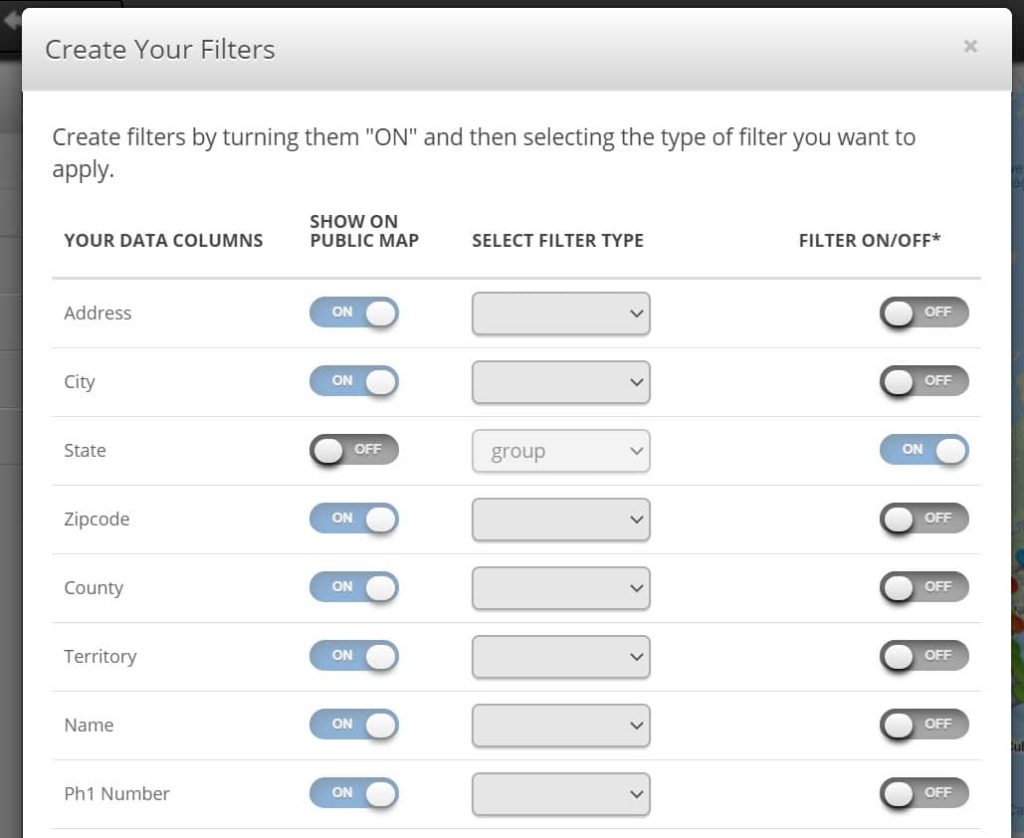Screen dimensions: 1024x838
Task: Toggle off the Zipcode public map switch
Action: tap(354, 519)
